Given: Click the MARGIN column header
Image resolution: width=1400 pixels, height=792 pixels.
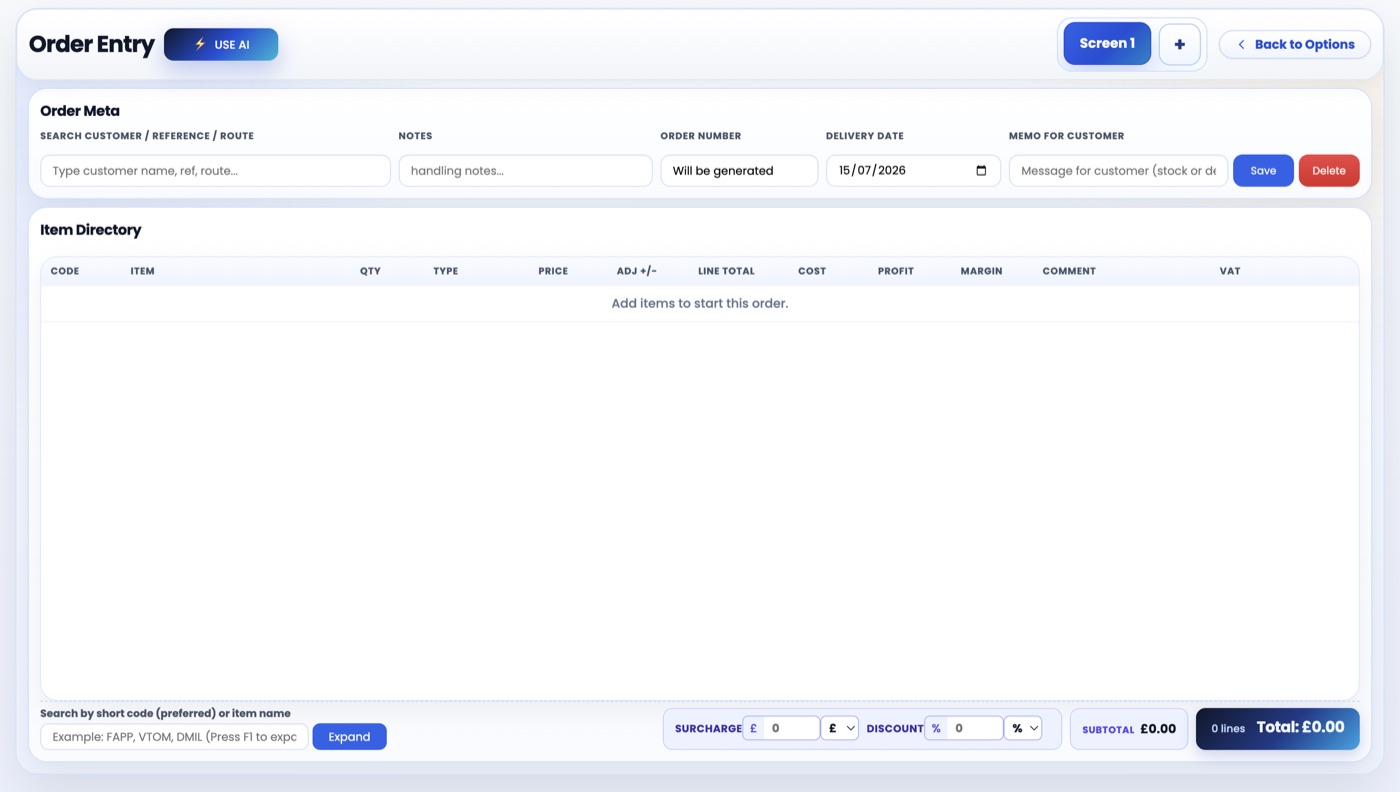Looking at the screenshot, I should (x=981, y=271).
